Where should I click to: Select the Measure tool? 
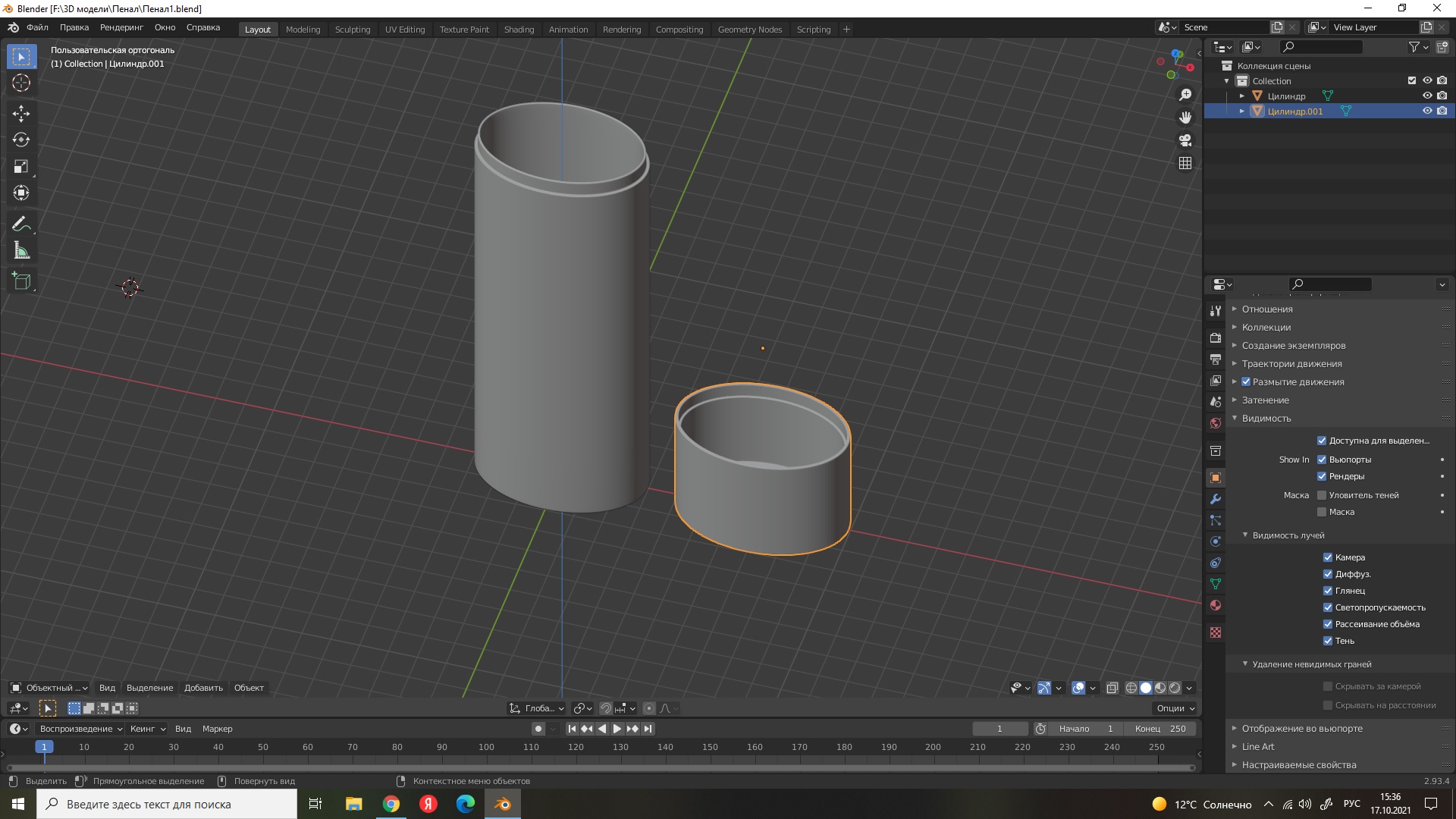pos(21,251)
